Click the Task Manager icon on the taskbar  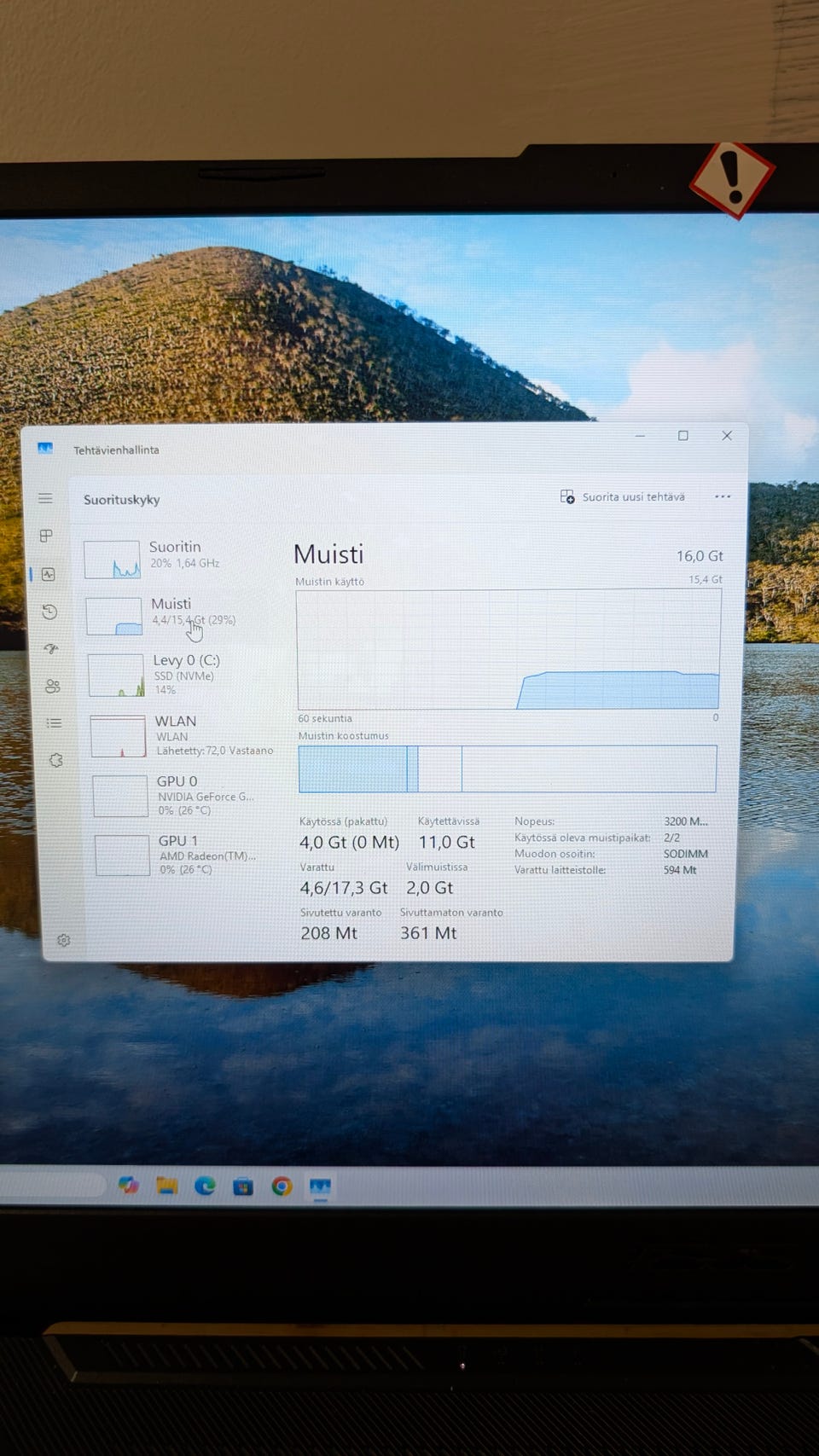[x=320, y=1186]
